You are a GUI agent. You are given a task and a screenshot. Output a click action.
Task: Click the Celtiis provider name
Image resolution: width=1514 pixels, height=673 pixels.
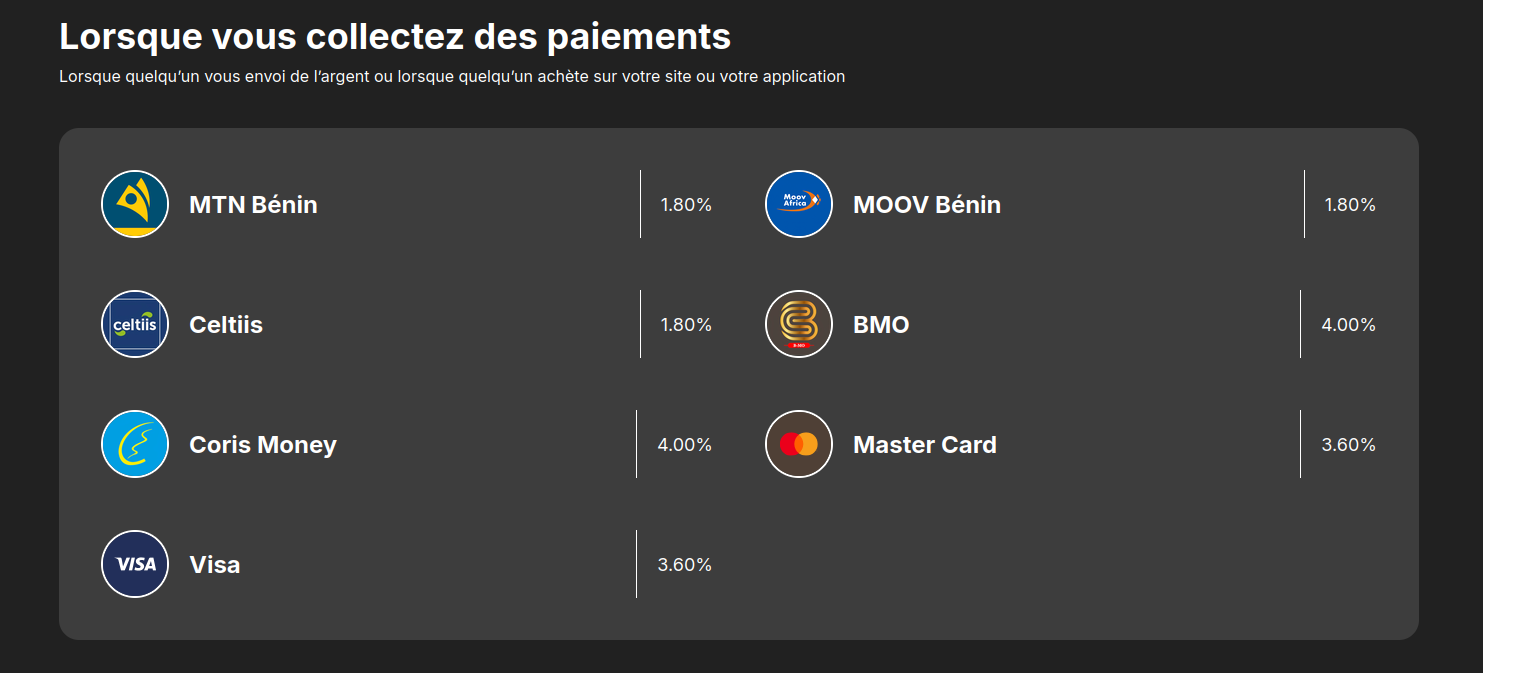(x=226, y=325)
